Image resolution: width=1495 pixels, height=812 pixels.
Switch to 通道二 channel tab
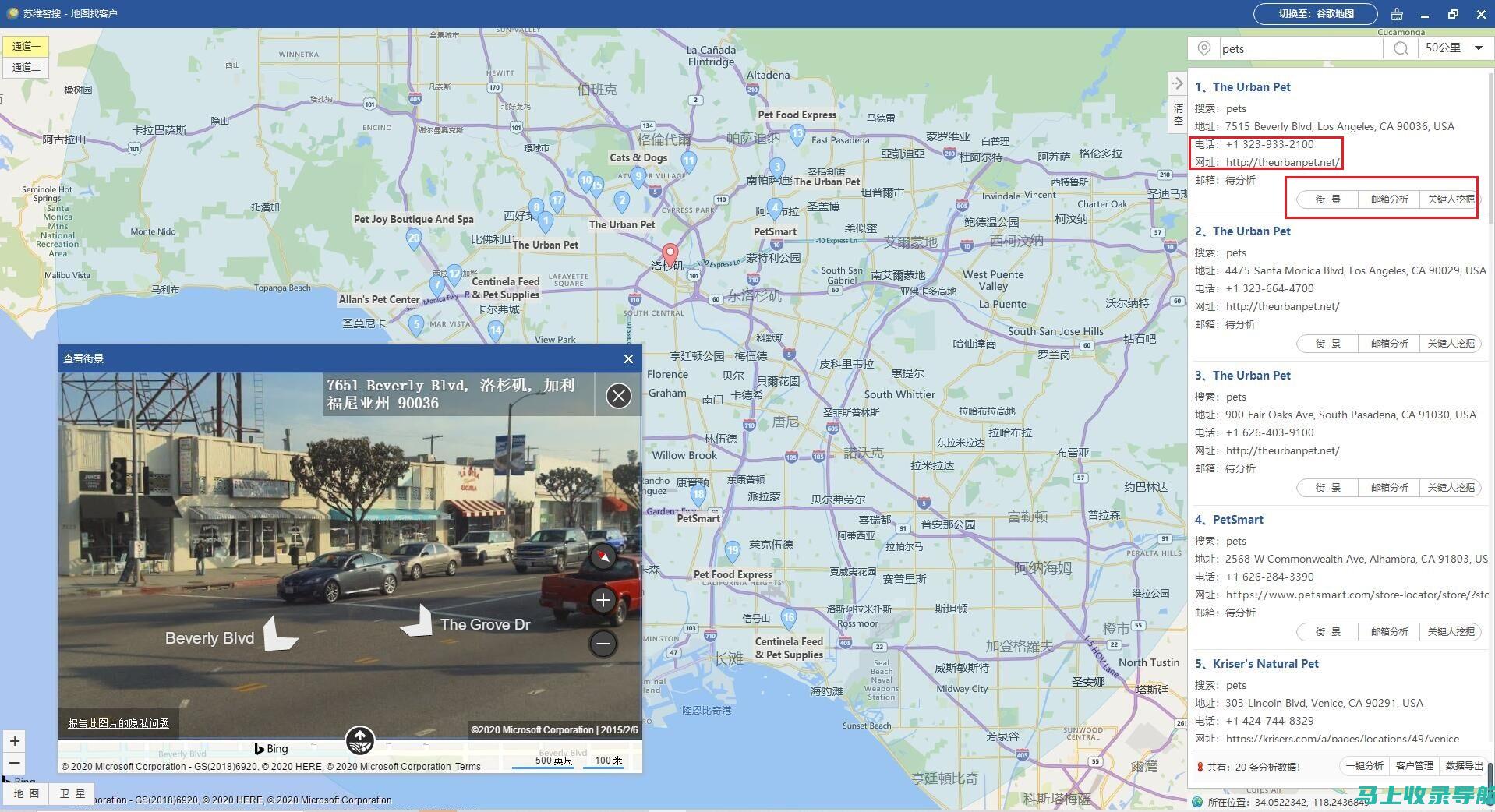(27, 67)
